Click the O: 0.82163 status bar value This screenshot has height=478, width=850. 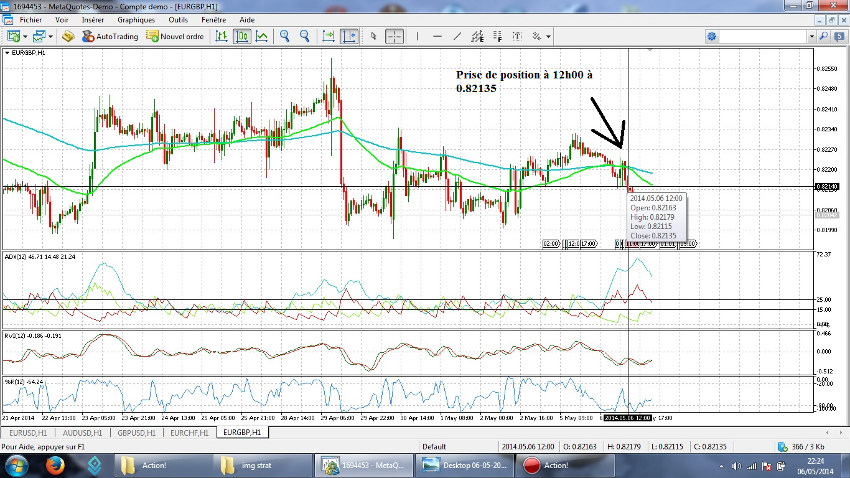tap(581, 447)
